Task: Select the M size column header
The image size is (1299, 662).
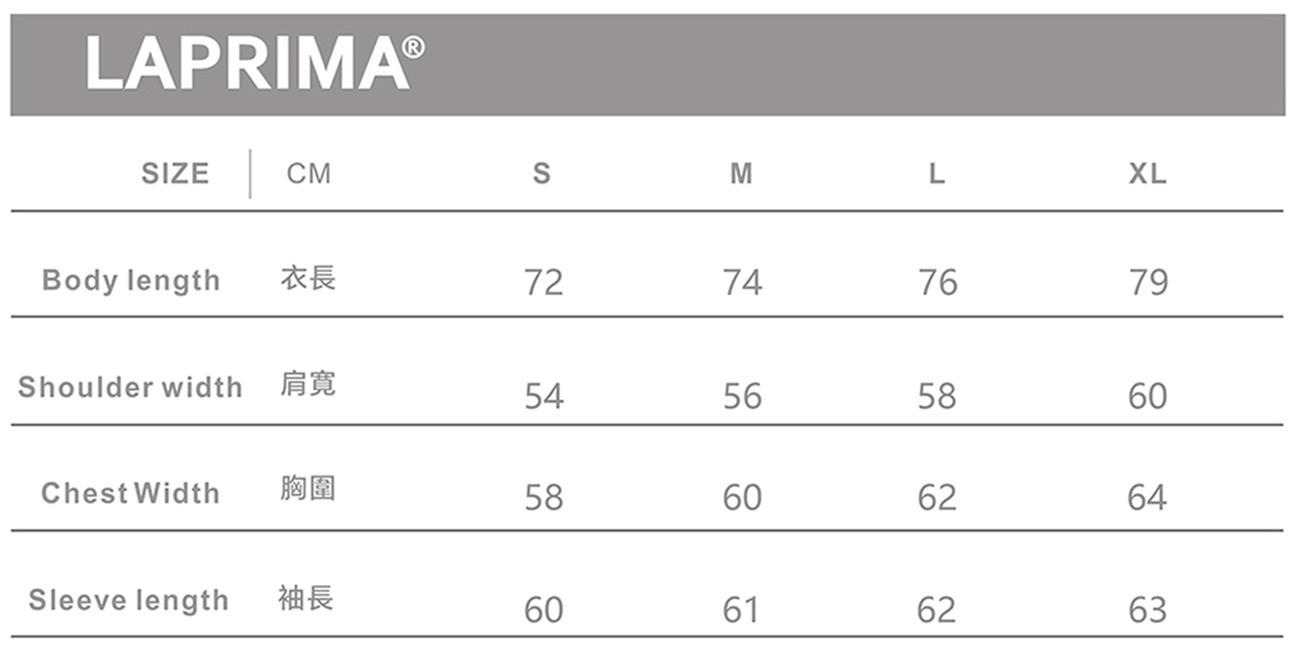Action: point(741,174)
